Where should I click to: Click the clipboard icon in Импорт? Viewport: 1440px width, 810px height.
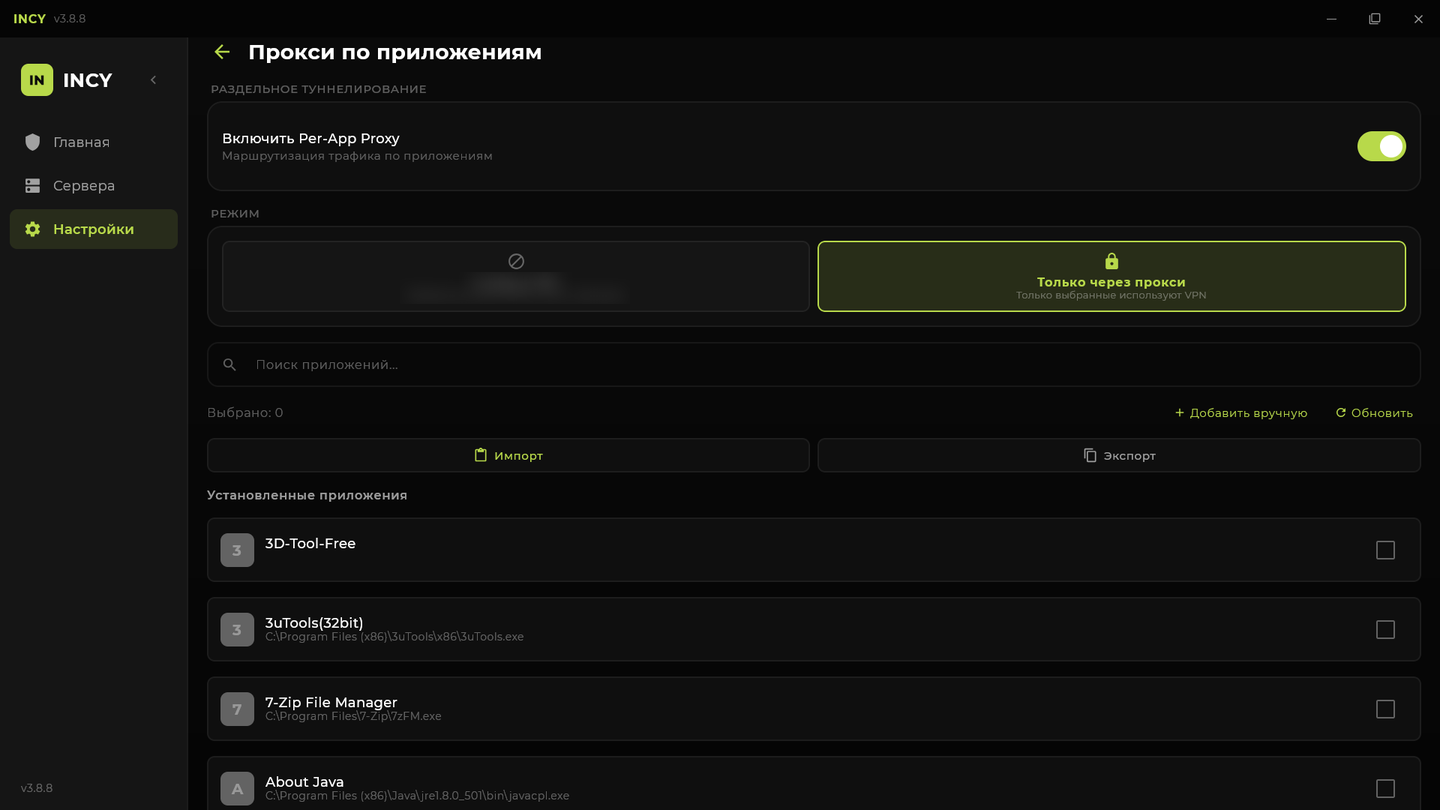point(481,455)
